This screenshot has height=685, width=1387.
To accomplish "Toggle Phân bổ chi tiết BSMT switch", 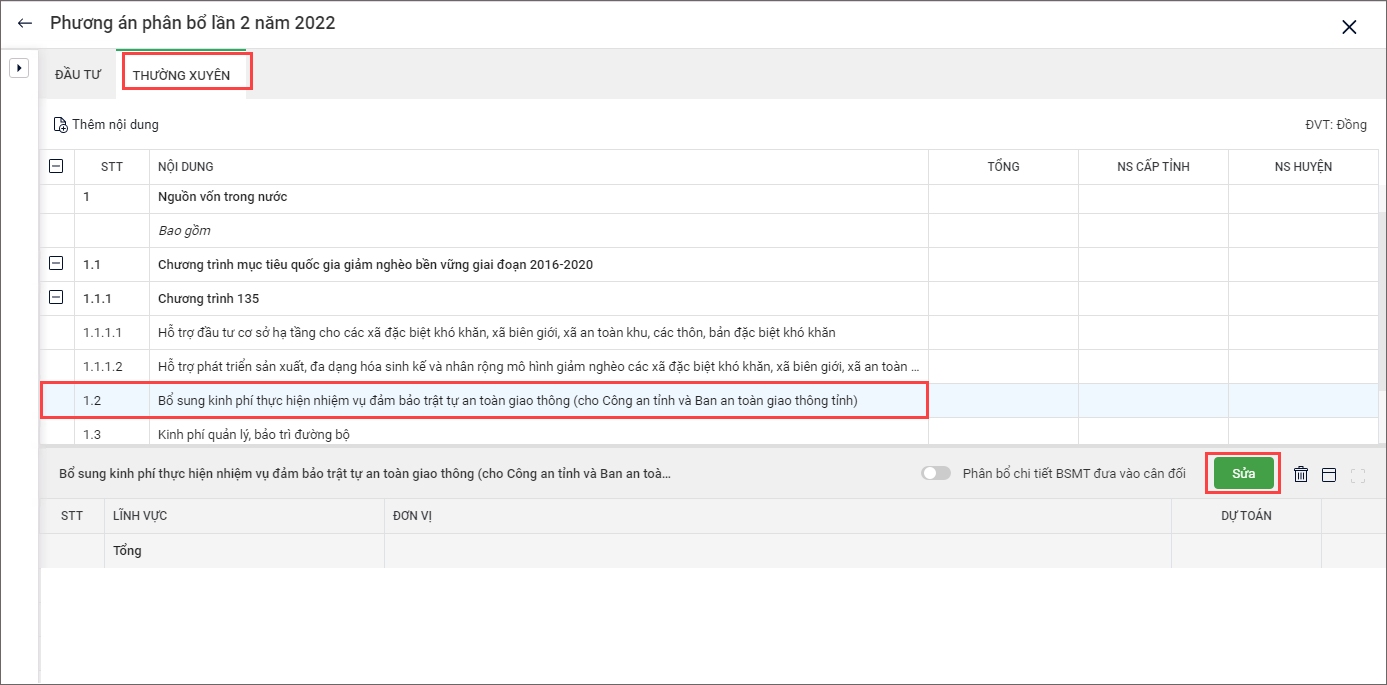I will [x=936, y=474].
